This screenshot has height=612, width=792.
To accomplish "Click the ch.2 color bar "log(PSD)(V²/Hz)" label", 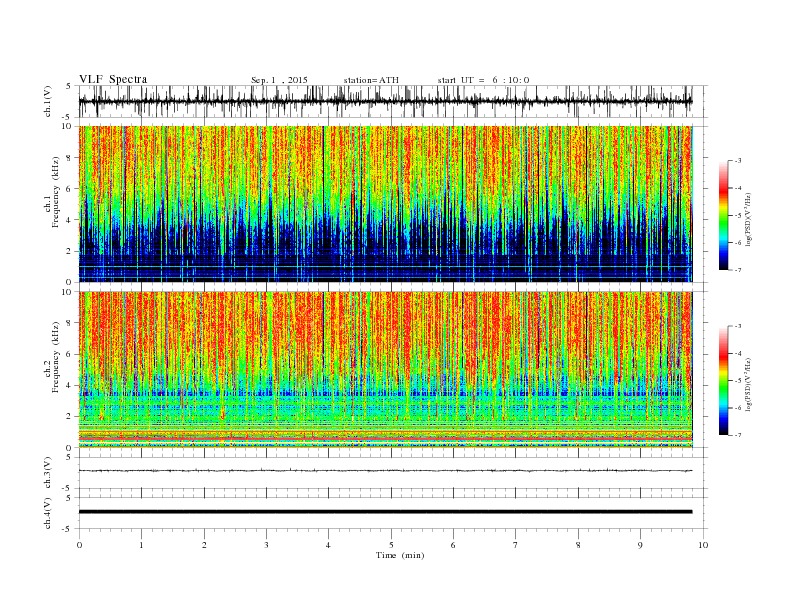I will (x=748, y=384).
